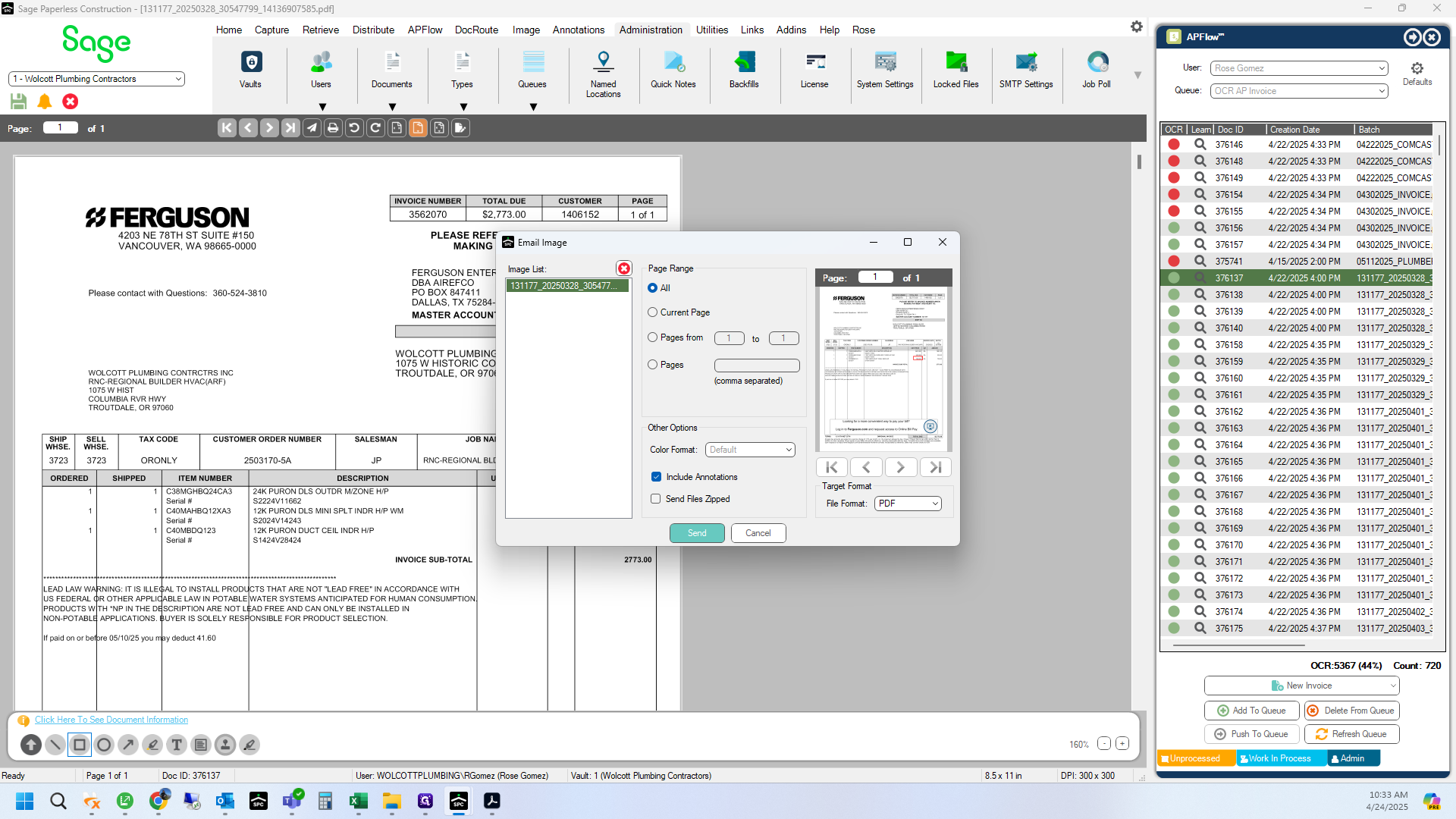Open the License icon
Screen dimensions: 1456x819
click(814, 69)
